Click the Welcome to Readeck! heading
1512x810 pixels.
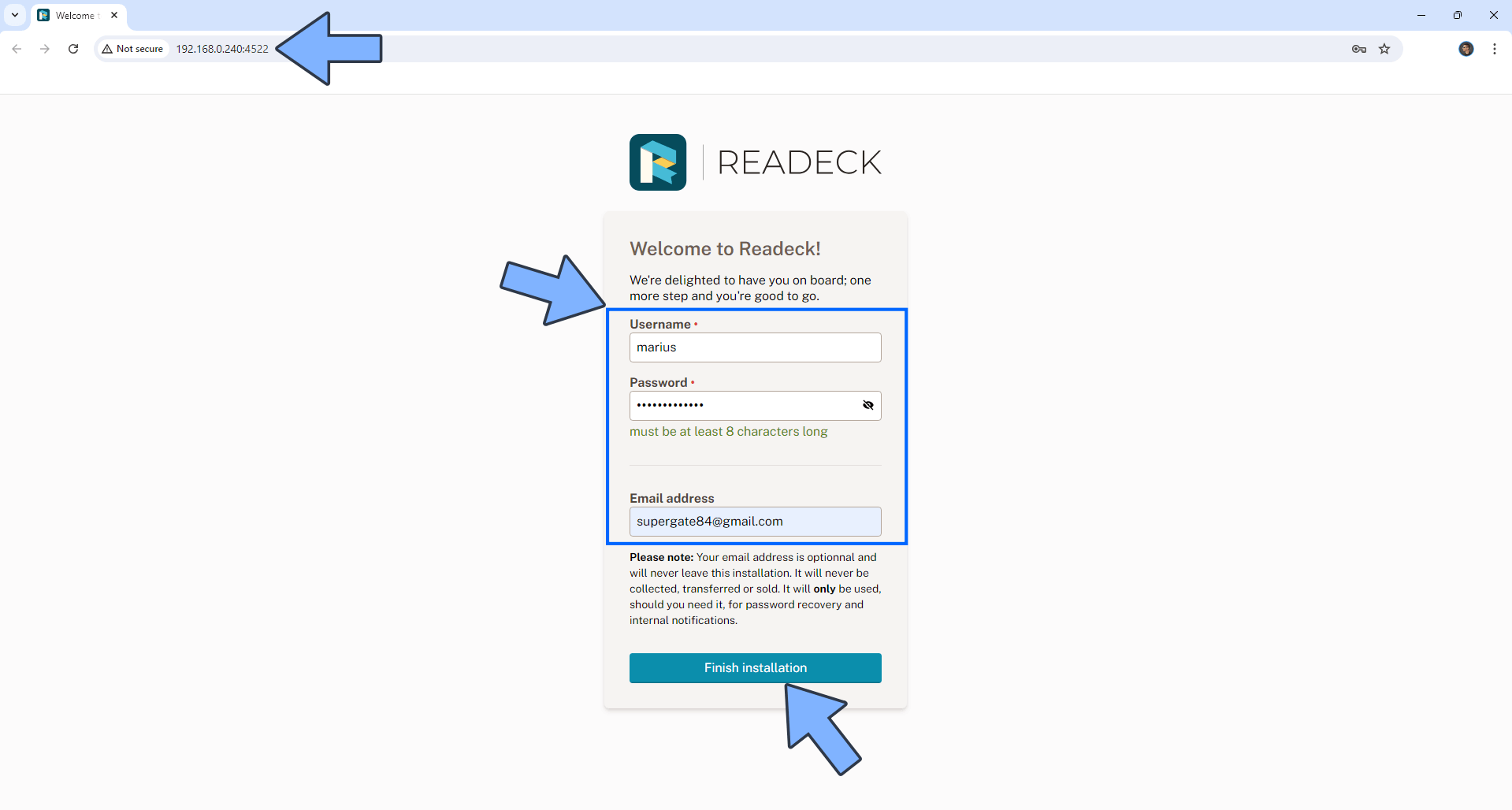pos(725,249)
